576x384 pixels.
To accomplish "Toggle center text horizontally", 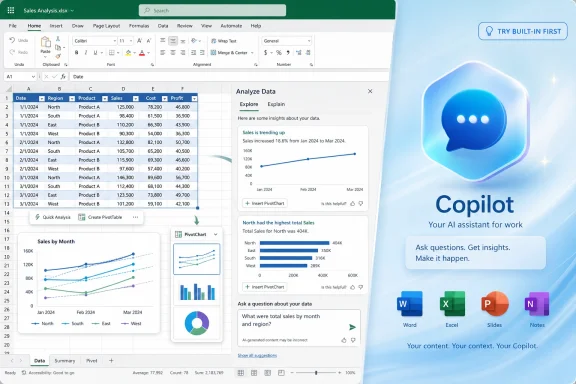I will click(173, 53).
